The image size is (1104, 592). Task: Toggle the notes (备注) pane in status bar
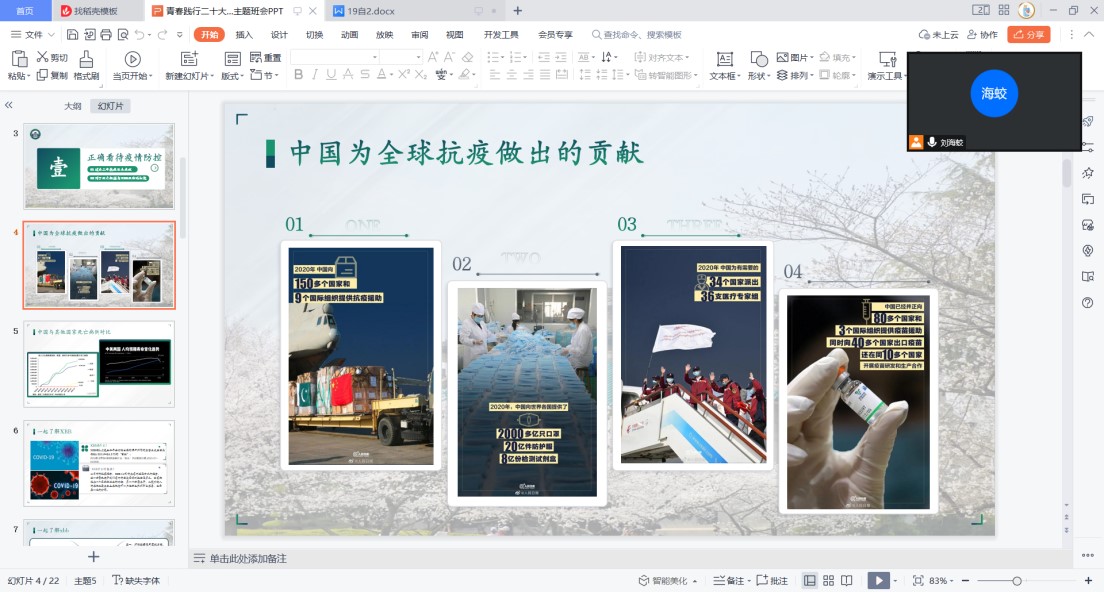729,581
